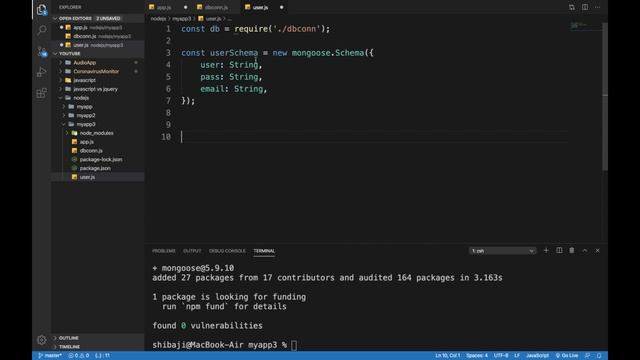Image resolution: width=640 pixels, height=360 pixels.
Task: Open changes icon at top right of the editor
Action: pos(571,7)
